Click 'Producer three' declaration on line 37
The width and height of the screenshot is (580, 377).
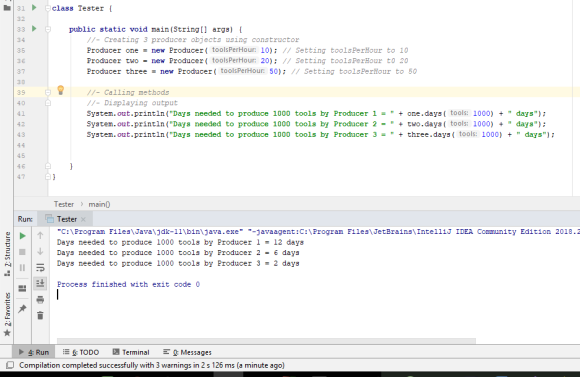[117, 71]
